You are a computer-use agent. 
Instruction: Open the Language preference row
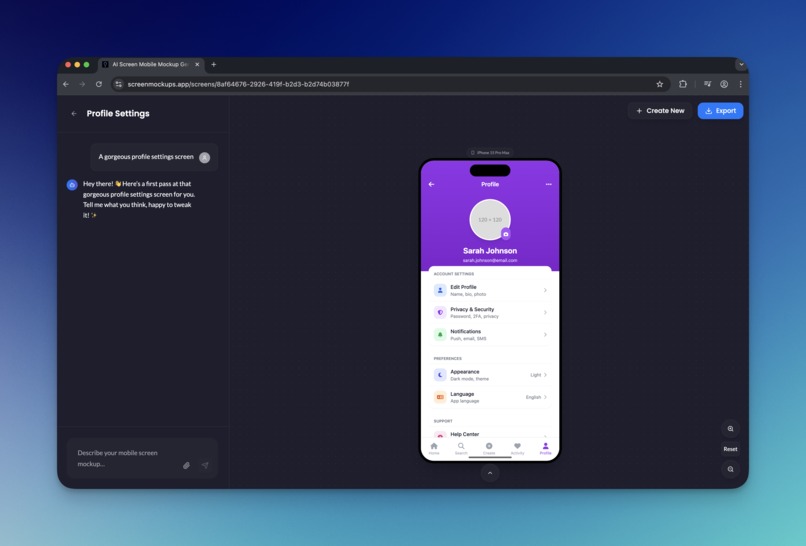tap(490, 397)
